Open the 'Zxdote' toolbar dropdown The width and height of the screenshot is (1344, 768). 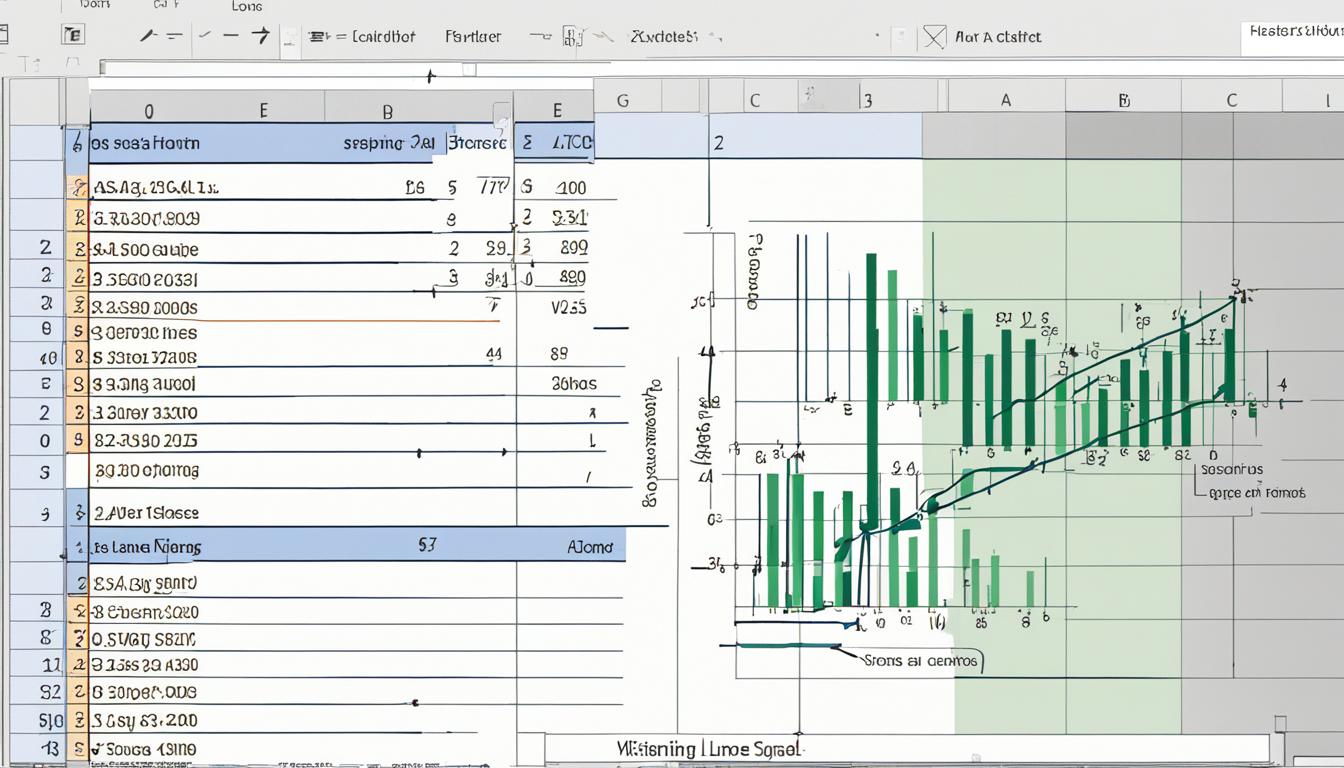pyautogui.click(x=663, y=37)
